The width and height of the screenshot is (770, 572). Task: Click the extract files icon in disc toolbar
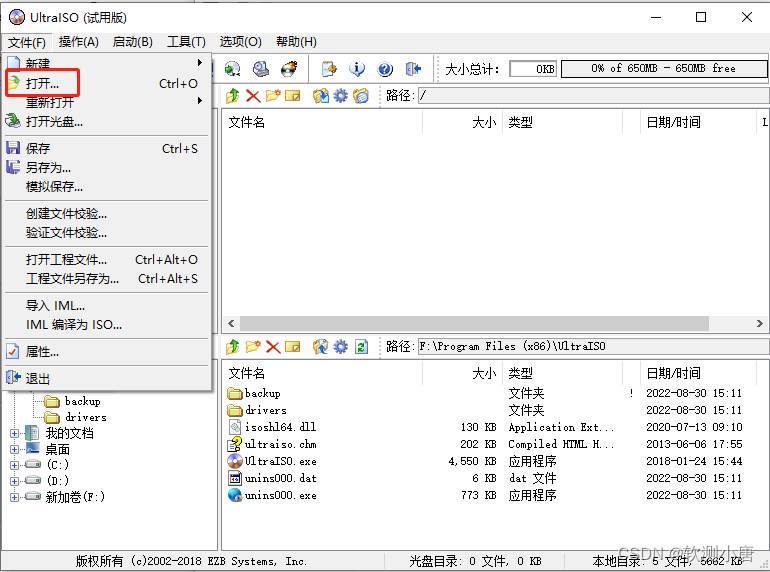pyautogui.click(x=321, y=96)
